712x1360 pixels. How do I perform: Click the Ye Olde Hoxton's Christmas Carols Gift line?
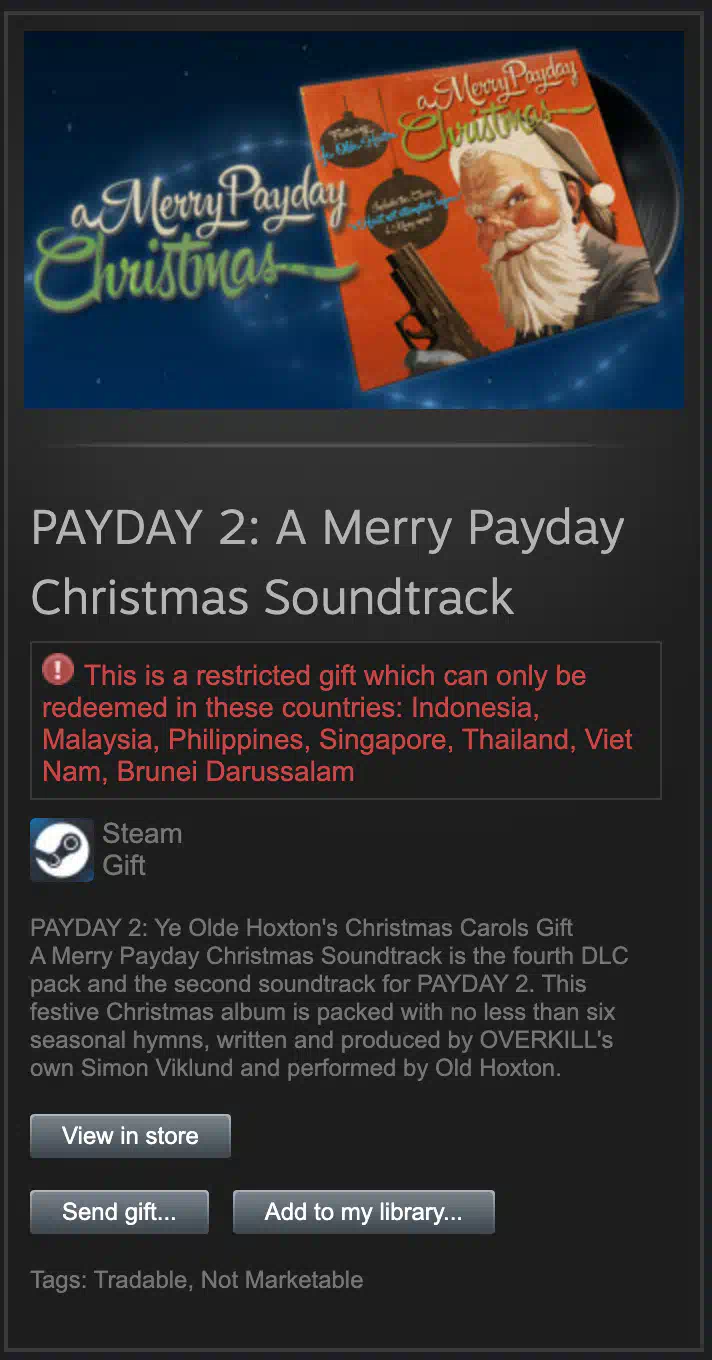click(302, 927)
